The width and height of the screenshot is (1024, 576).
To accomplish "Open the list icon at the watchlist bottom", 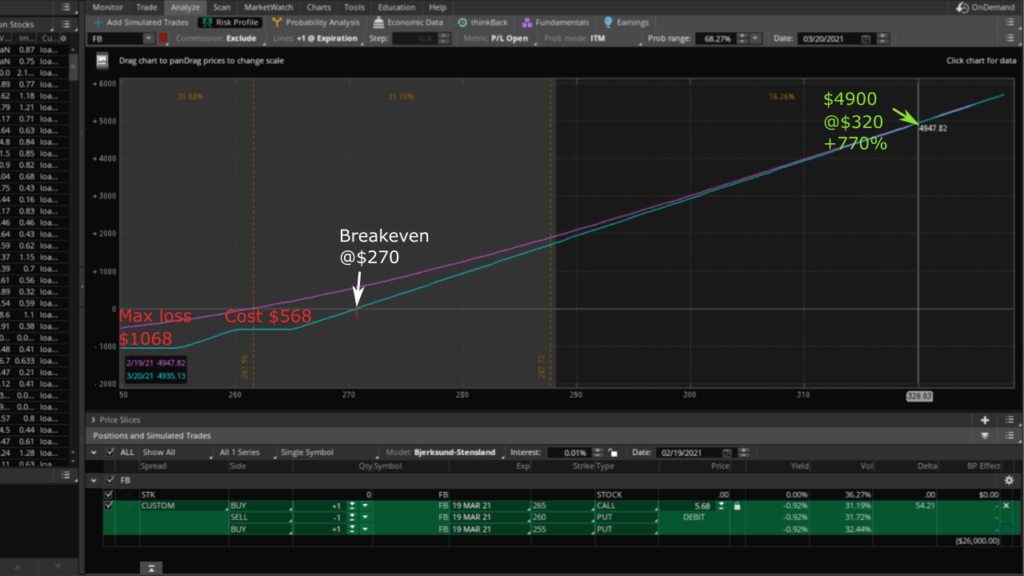I will point(65,475).
